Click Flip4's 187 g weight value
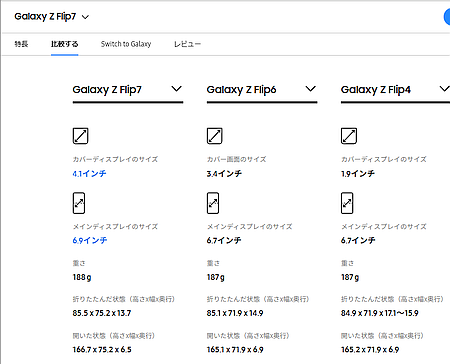This screenshot has height=364, width=450. click(350, 277)
